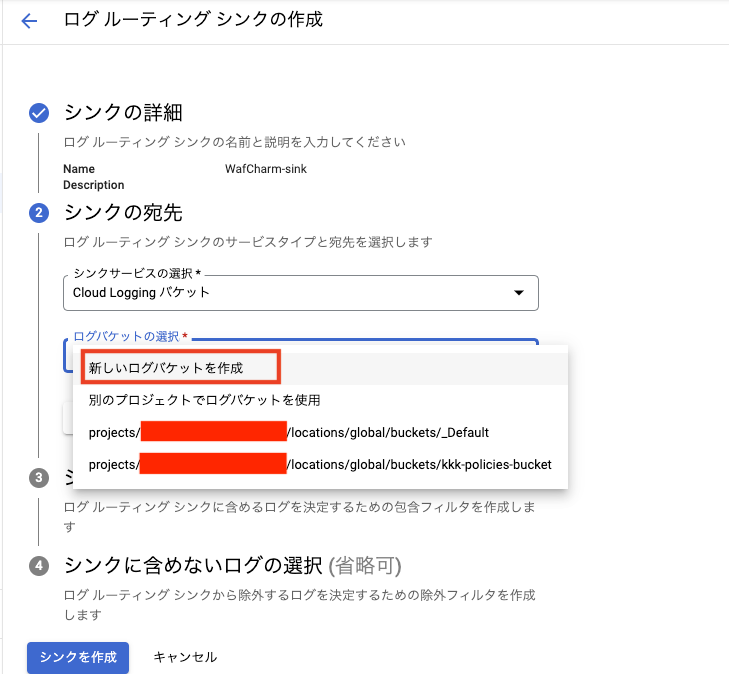Open the シンクの宛先 step heading

coord(123,212)
